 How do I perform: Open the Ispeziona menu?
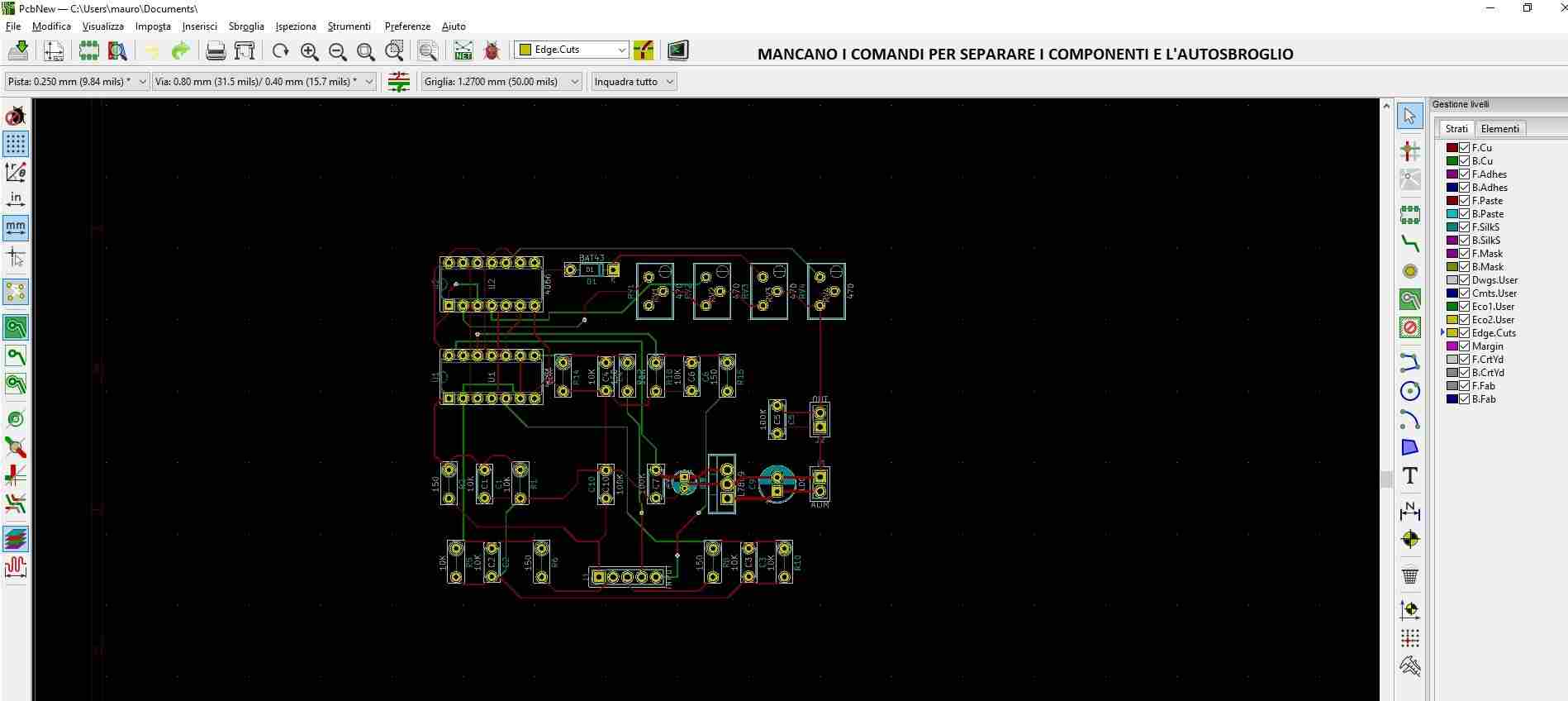(296, 26)
